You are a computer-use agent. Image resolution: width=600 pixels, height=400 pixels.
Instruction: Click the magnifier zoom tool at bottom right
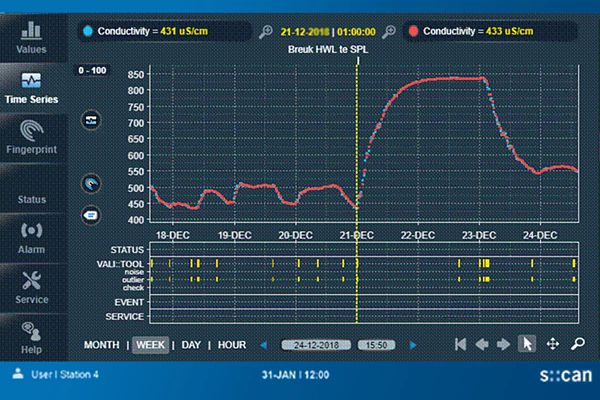577,344
